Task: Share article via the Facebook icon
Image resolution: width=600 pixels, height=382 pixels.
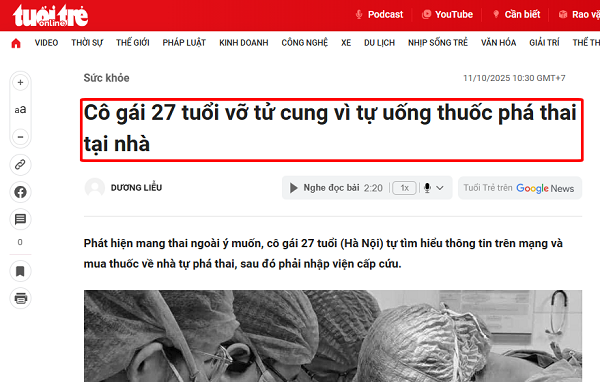Action: click(x=20, y=192)
